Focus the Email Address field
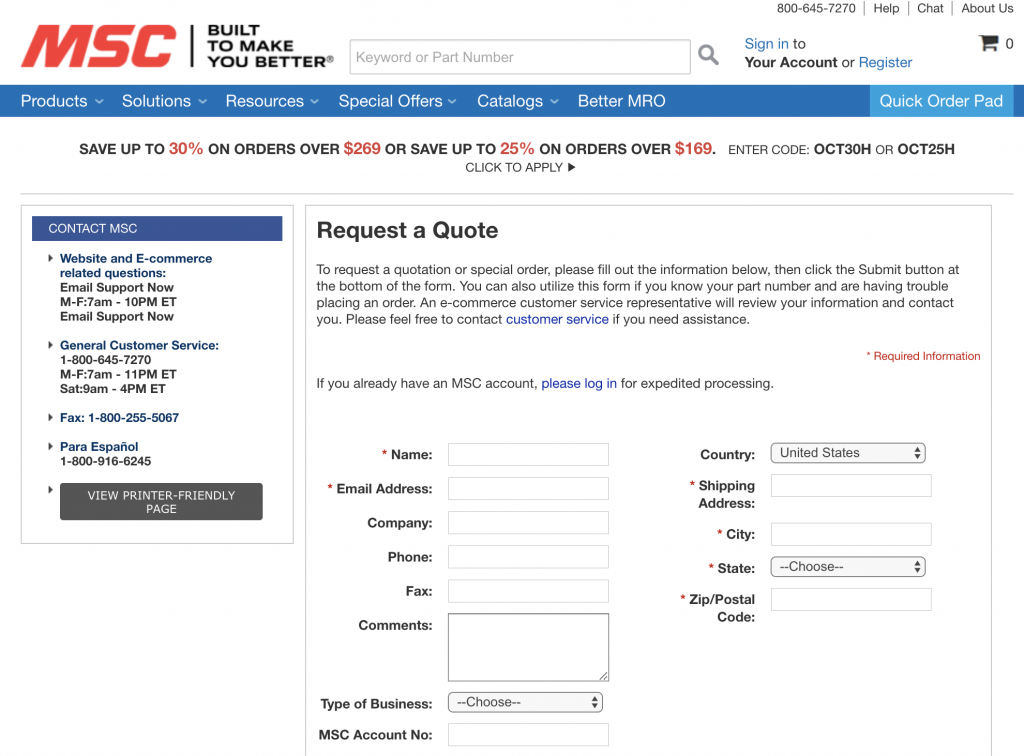The width and height of the screenshot is (1024, 756). tap(528, 488)
